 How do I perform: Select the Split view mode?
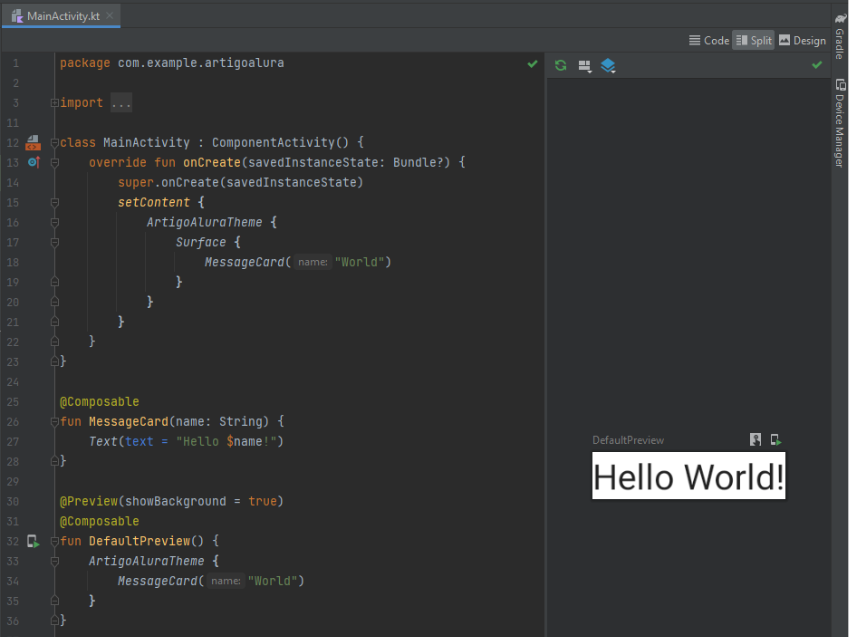coord(753,41)
